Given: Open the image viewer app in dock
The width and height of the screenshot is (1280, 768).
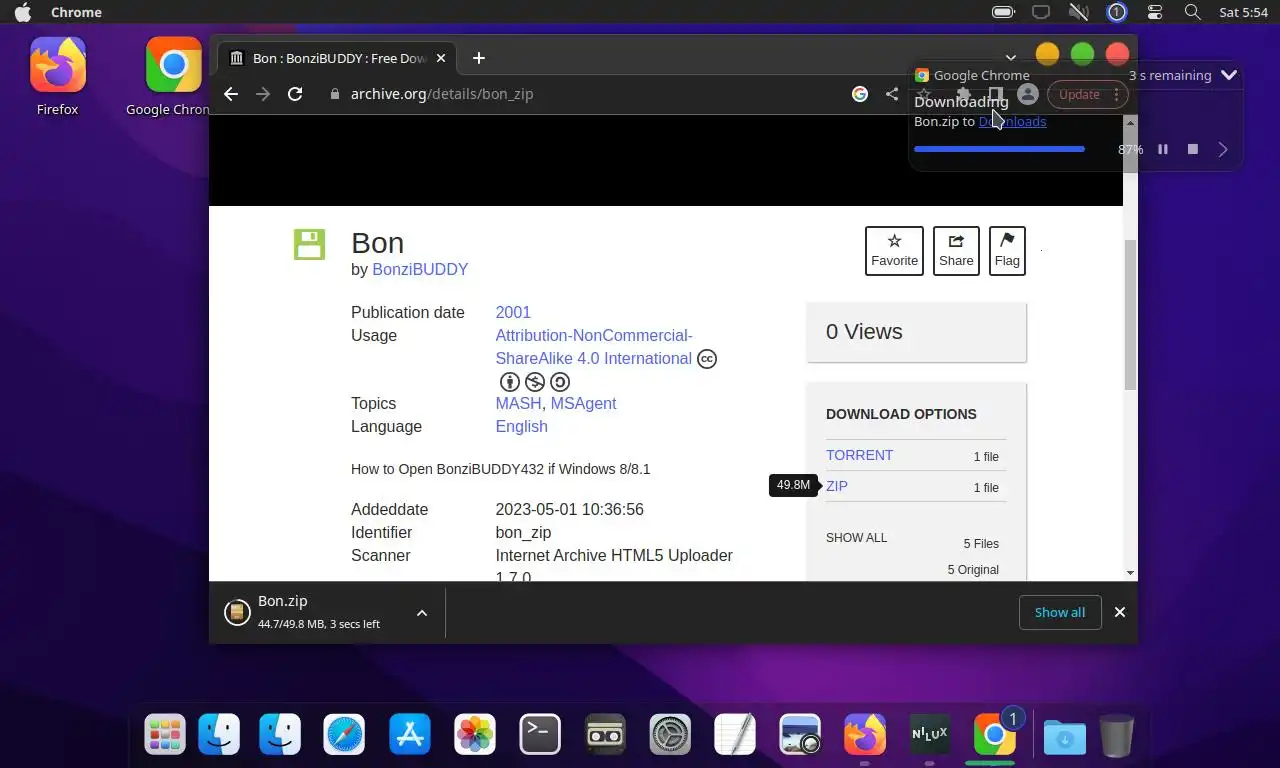Looking at the screenshot, I should pos(800,736).
